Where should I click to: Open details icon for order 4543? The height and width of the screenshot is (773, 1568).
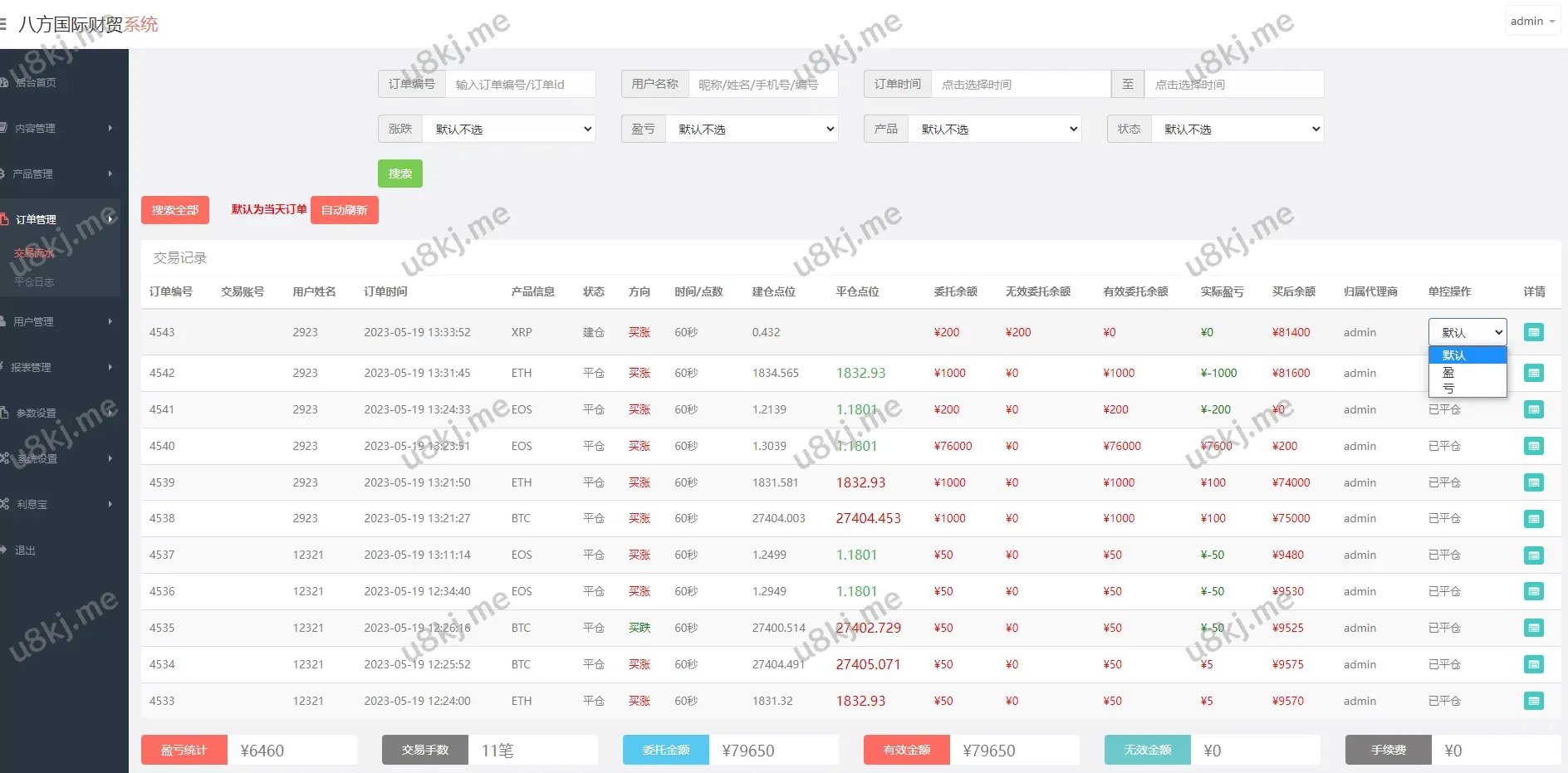pos(1533,332)
